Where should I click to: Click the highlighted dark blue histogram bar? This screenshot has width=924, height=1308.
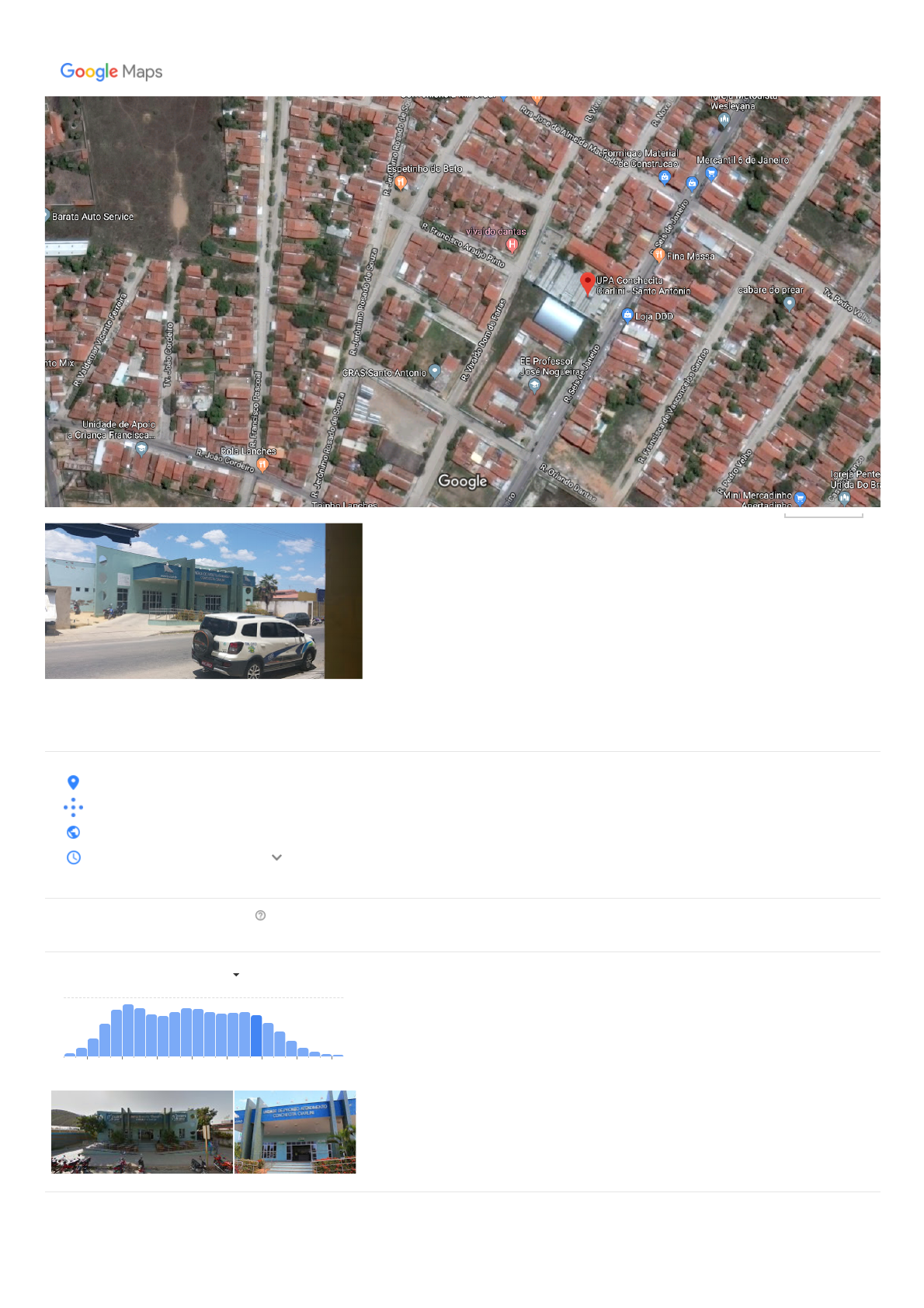point(256,1036)
